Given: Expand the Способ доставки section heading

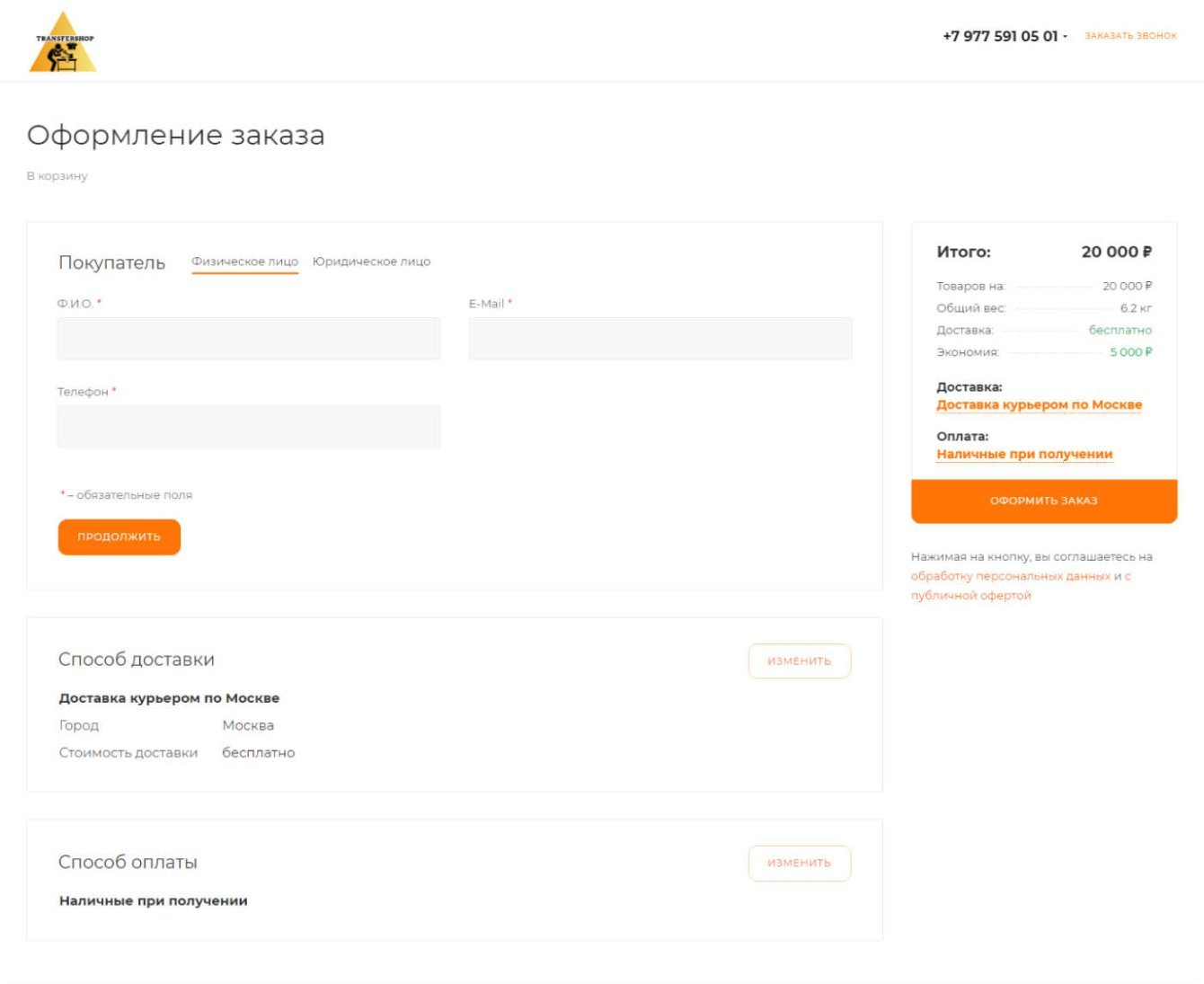Looking at the screenshot, I should click(x=137, y=660).
